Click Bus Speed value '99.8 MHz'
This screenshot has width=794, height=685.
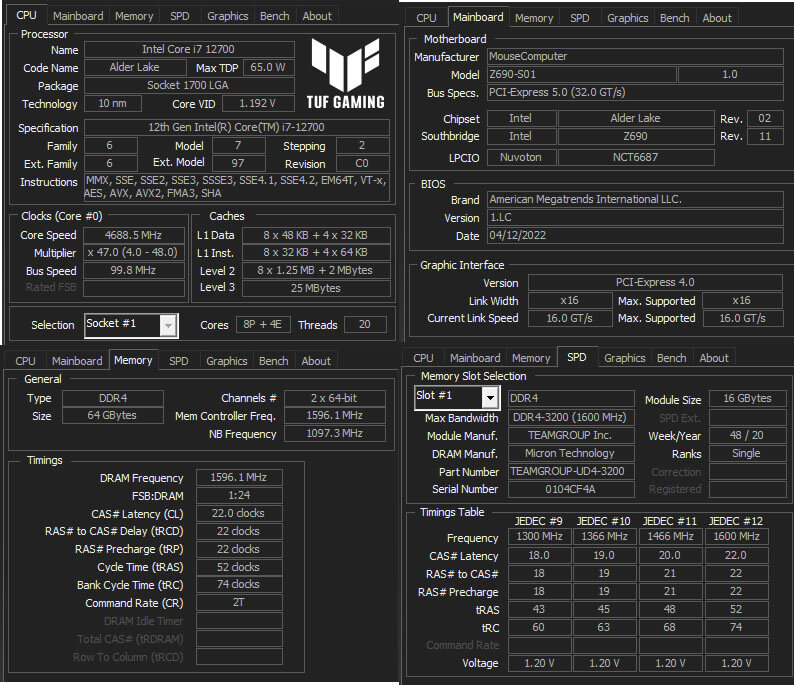tap(134, 270)
